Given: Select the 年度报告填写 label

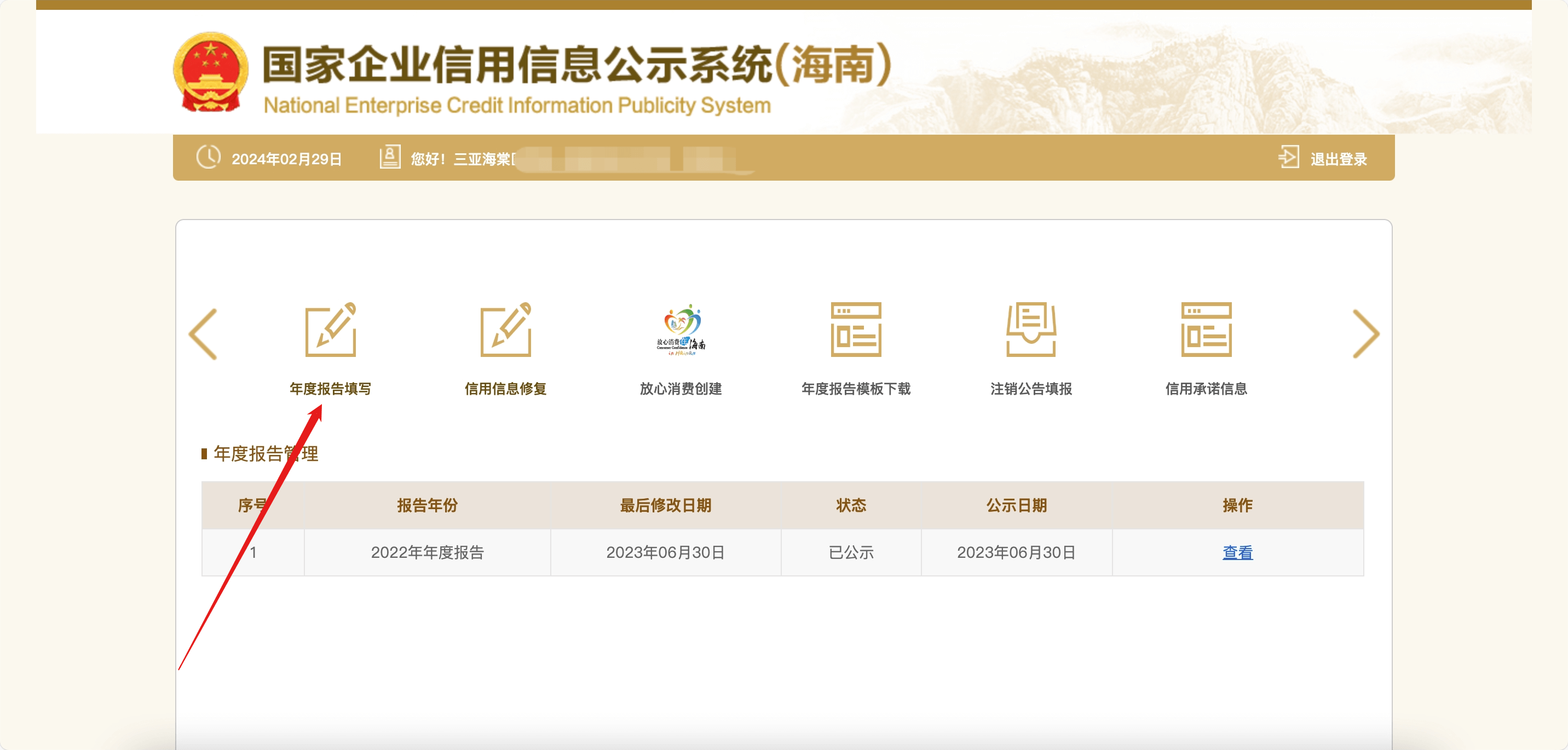Looking at the screenshot, I should [x=330, y=388].
